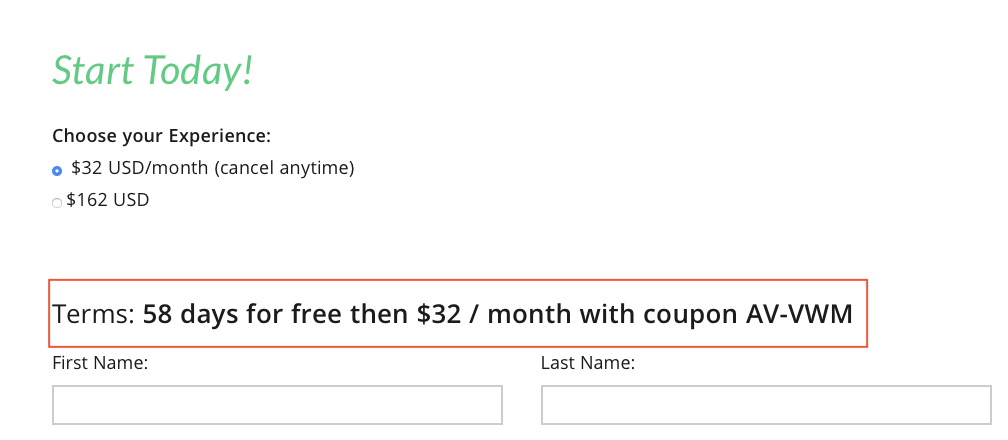Click the word 'Today!' in the heading
Viewport: 1008px width, 440px height.
tap(198, 71)
